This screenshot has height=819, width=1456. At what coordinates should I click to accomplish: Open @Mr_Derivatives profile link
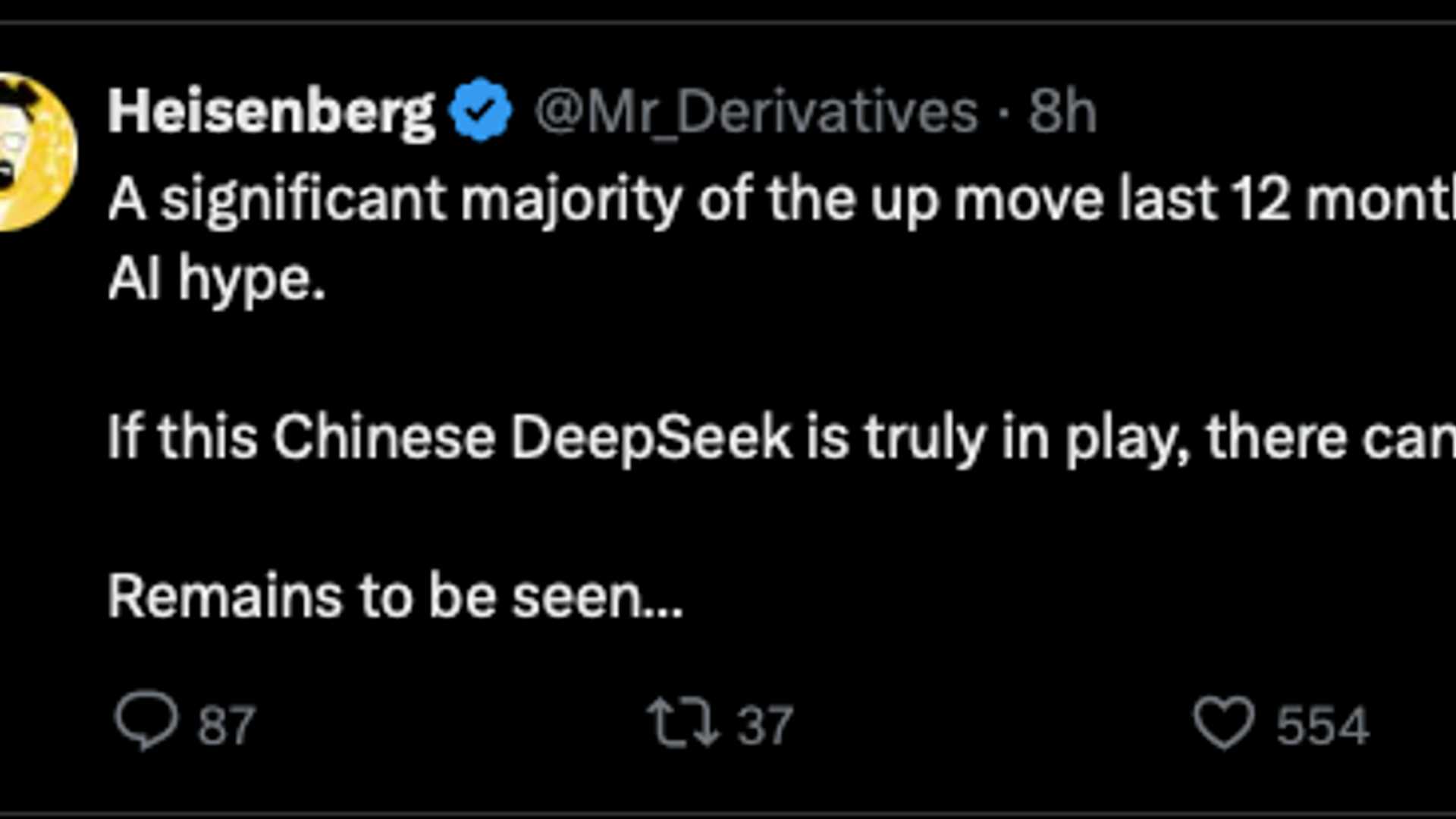[x=755, y=110]
